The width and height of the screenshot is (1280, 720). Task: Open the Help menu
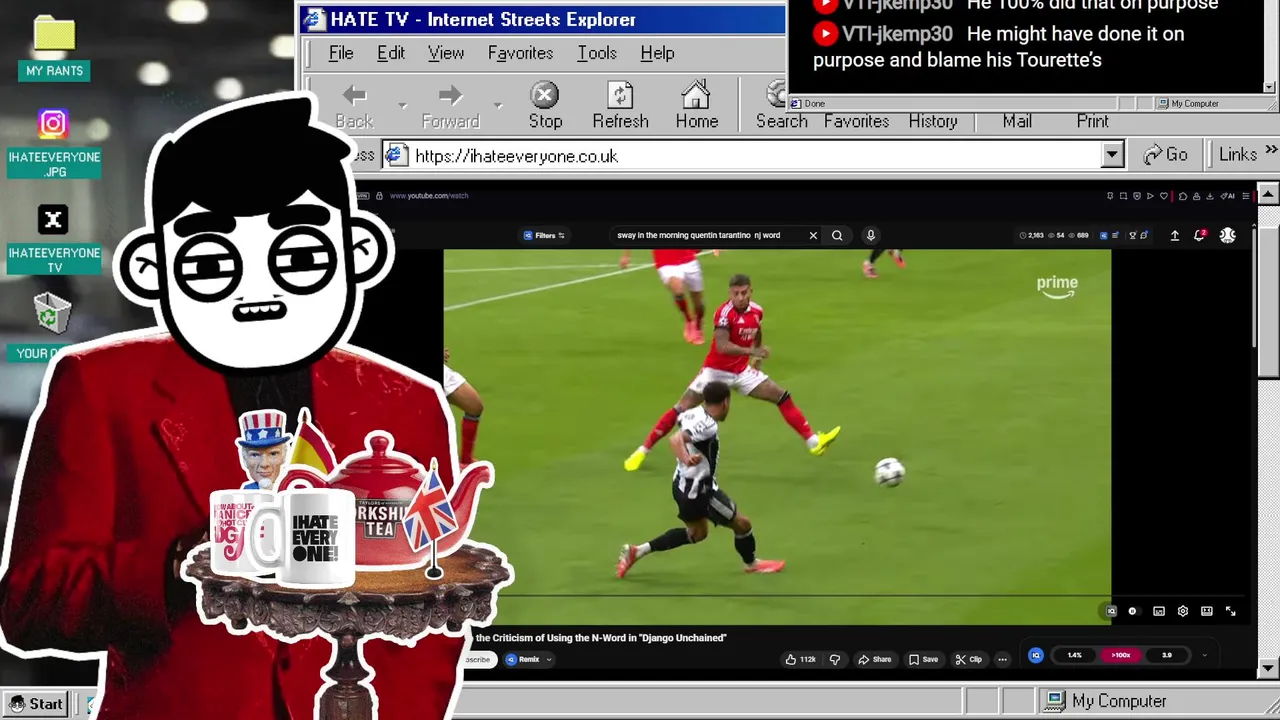[x=657, y=53]
